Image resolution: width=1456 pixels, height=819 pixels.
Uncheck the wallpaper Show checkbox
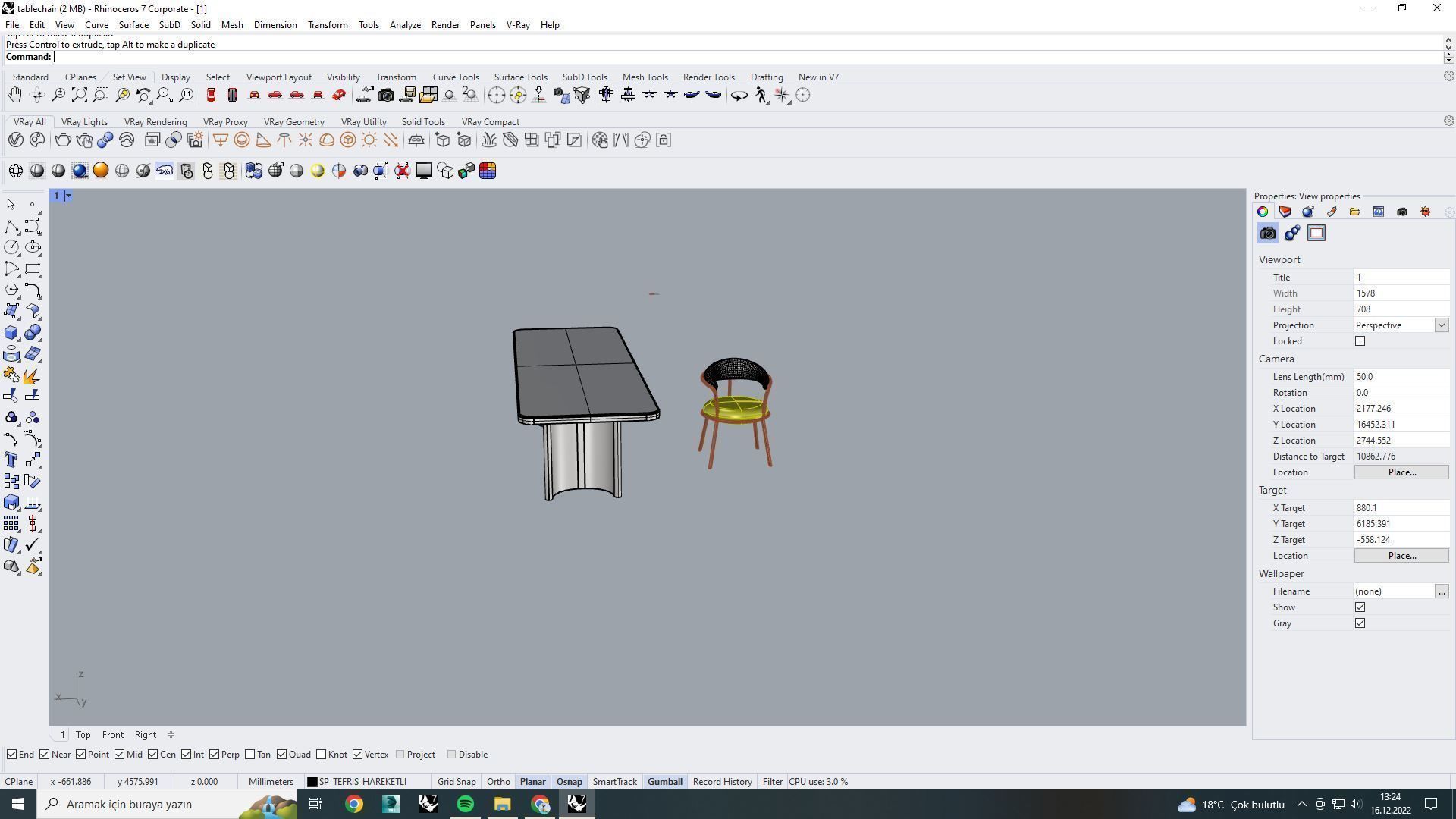point(1360,607)
